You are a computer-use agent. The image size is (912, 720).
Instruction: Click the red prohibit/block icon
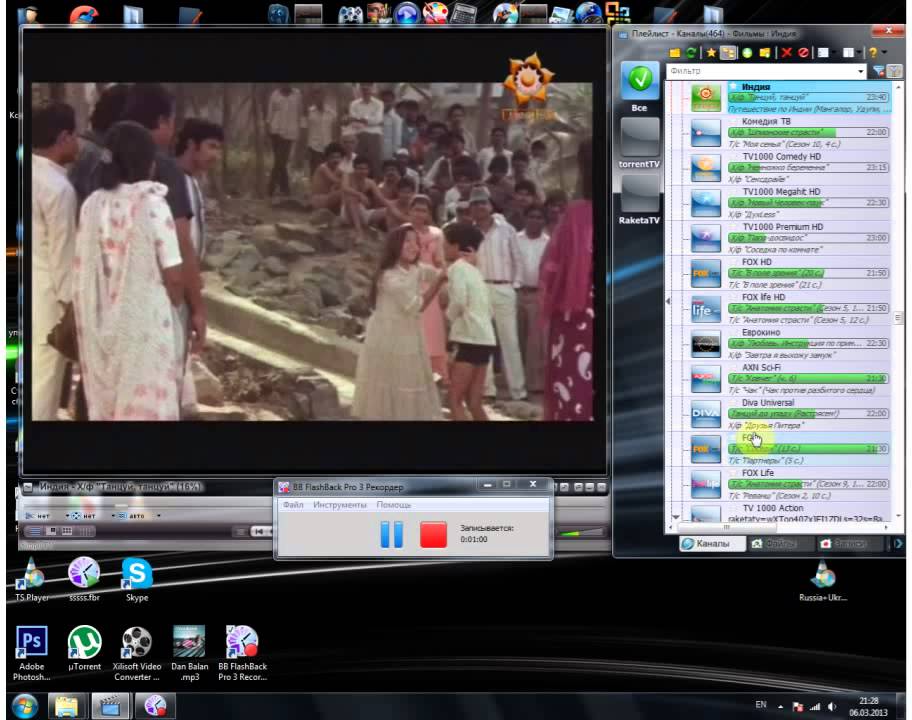point(803,53)
